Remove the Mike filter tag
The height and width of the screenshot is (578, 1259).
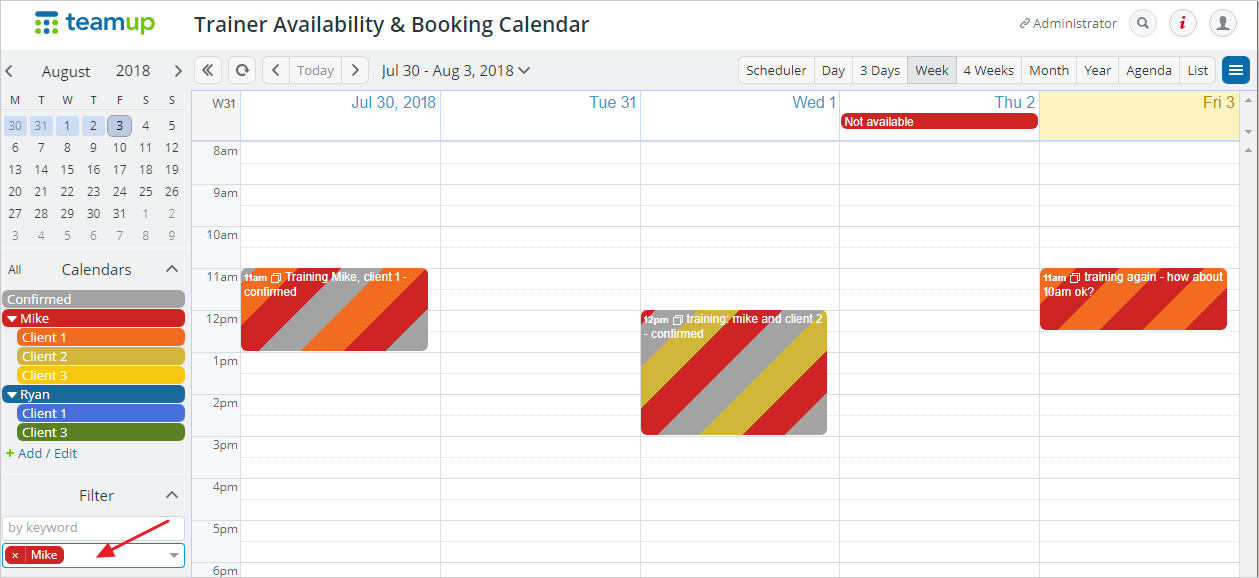15,555
